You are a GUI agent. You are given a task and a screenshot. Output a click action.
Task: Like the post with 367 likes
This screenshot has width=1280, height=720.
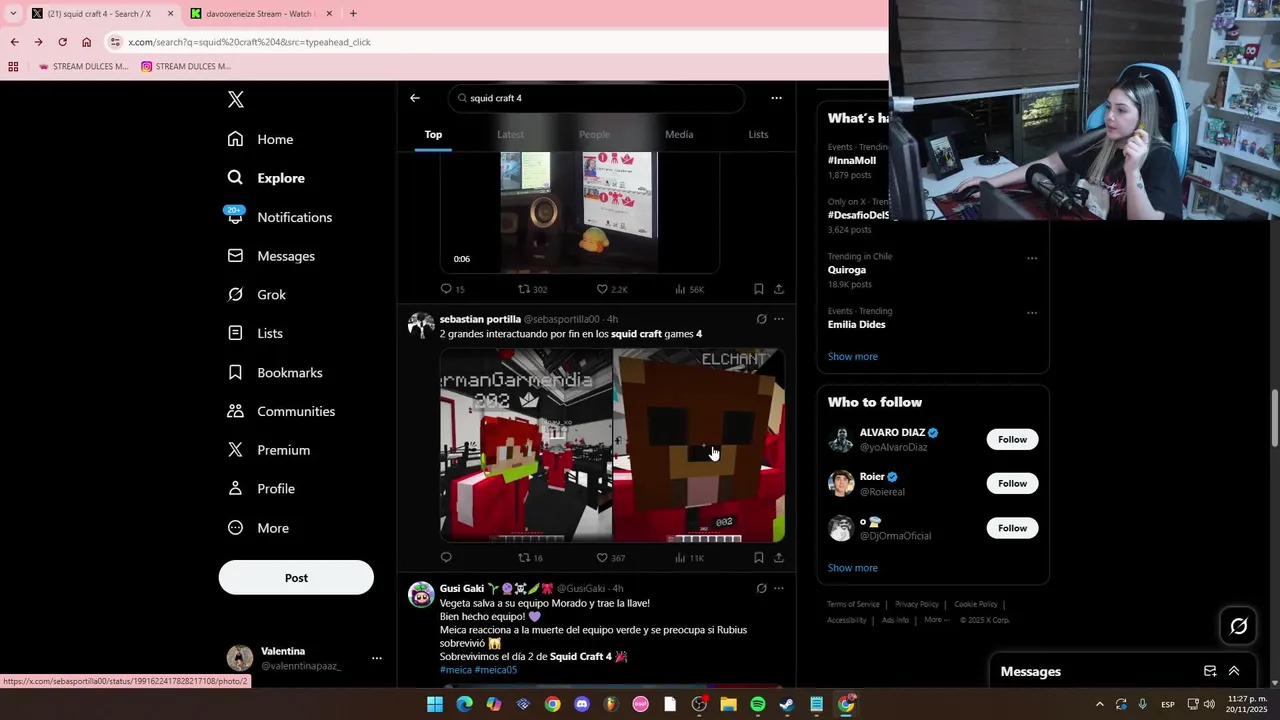click(x=611, y=558)
